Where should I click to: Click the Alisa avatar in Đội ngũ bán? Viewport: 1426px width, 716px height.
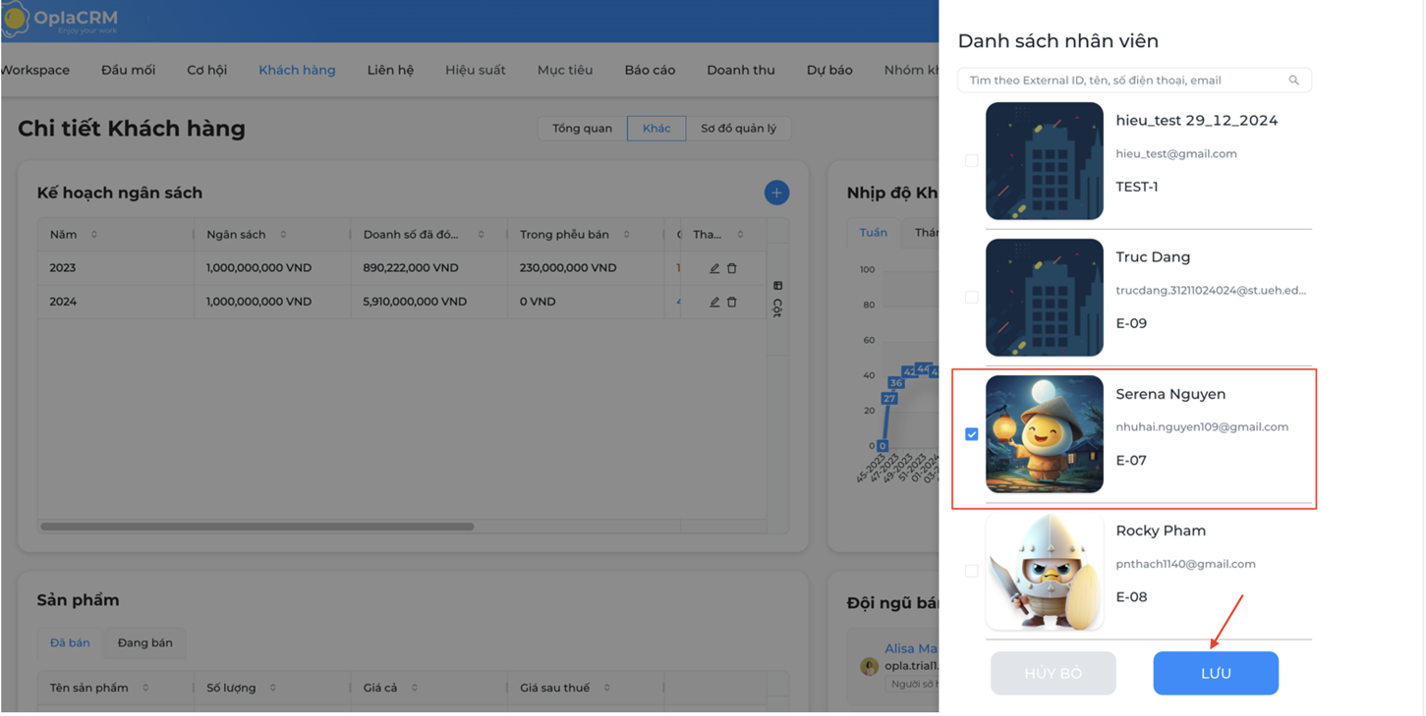[x=869, y=666]
